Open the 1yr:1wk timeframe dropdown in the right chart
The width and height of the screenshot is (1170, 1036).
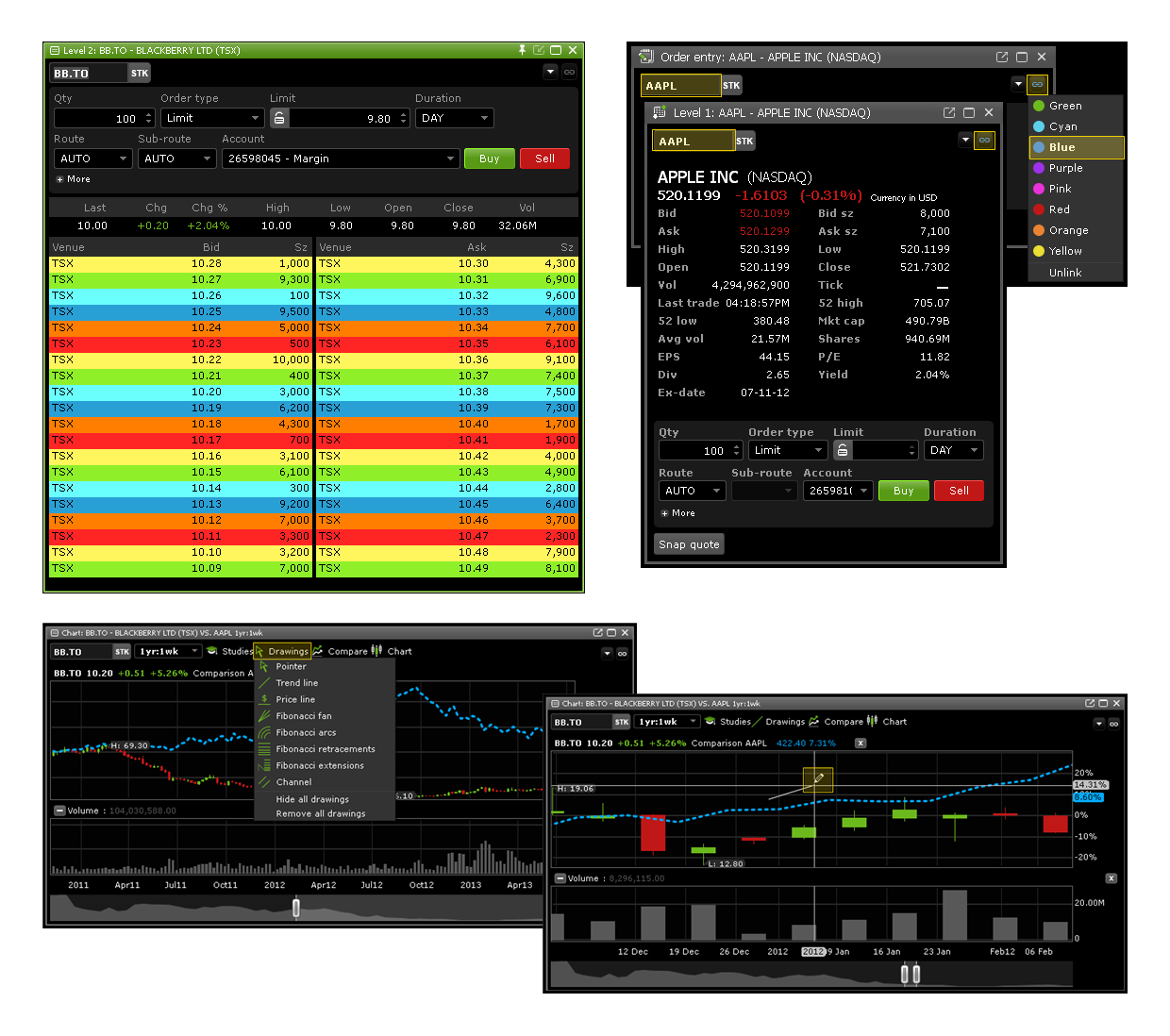pyautogui.click(x=667, y=722)
